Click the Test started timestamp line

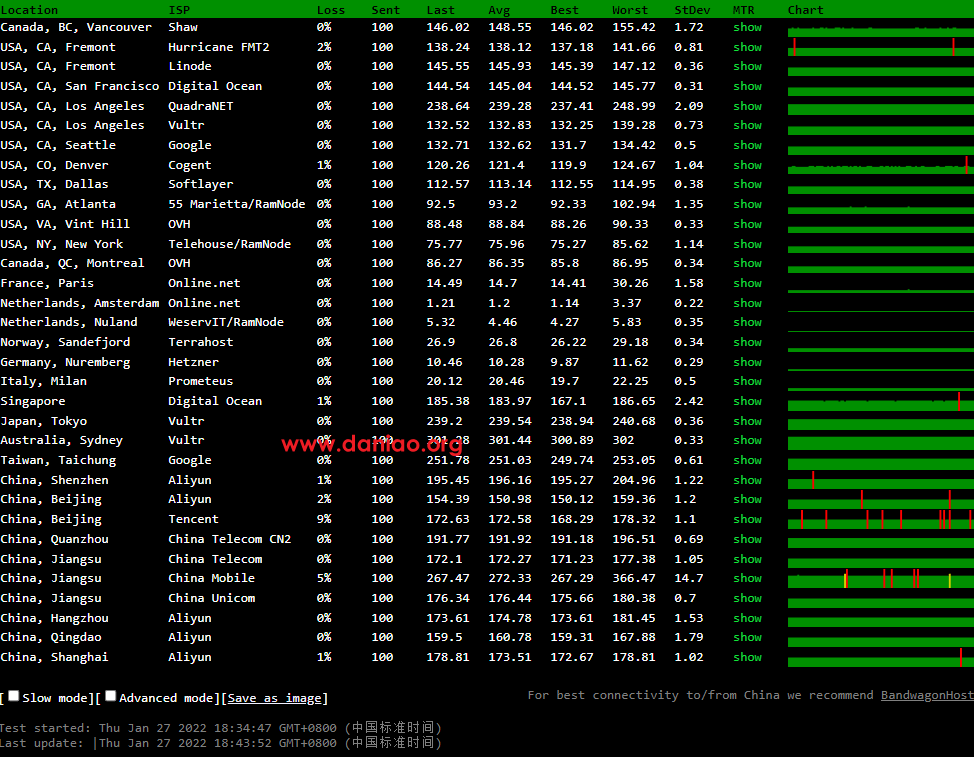pos(221,728)
